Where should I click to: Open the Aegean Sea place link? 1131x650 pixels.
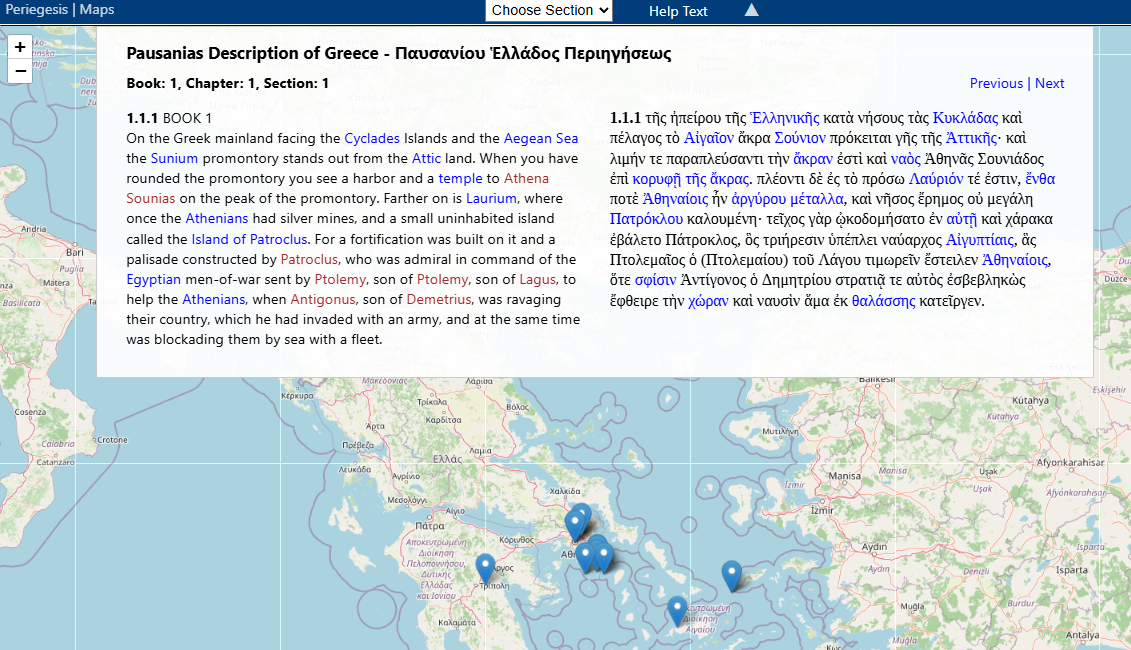(x=540, y=138)
